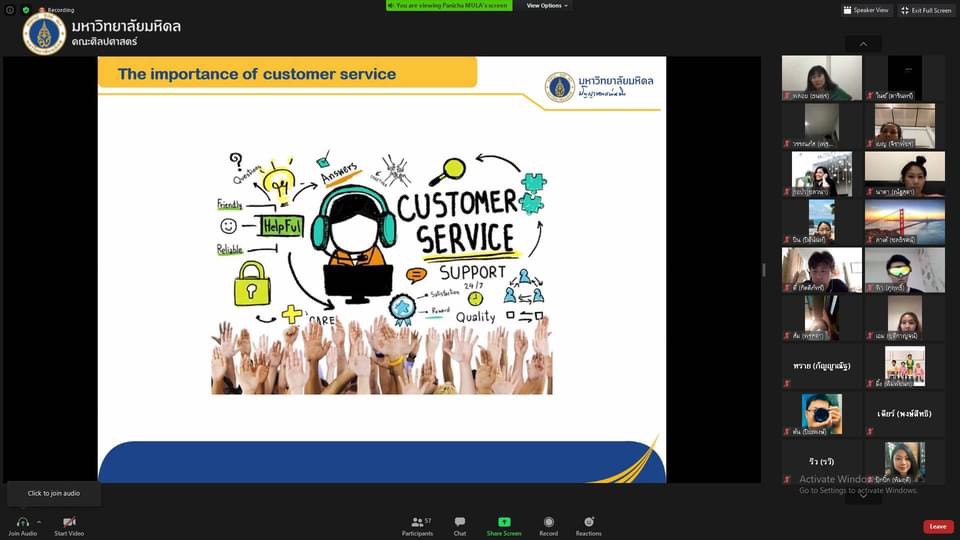Click the red Leave button

coord(937,526)
